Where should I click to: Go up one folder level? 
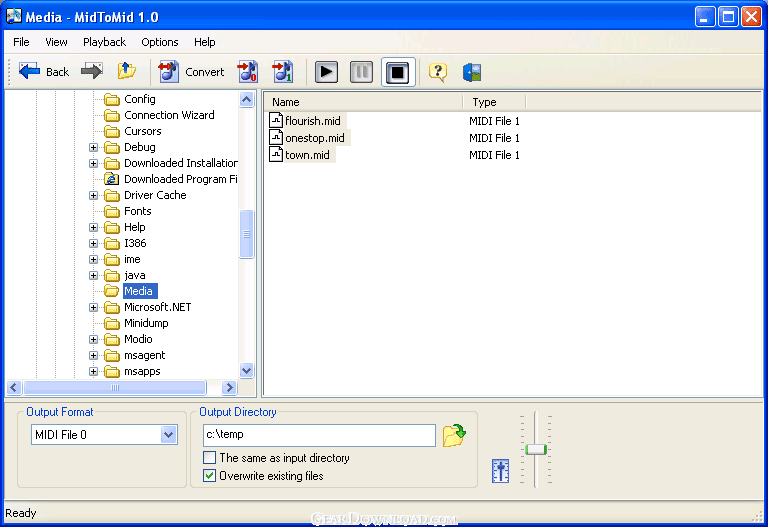pos(126,71)
